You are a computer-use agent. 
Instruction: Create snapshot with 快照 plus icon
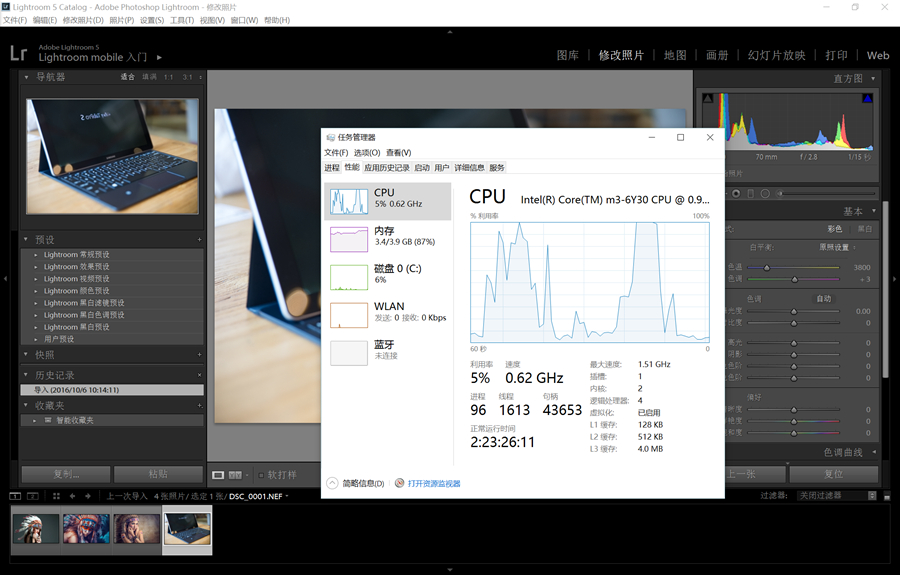pos(200,355)
